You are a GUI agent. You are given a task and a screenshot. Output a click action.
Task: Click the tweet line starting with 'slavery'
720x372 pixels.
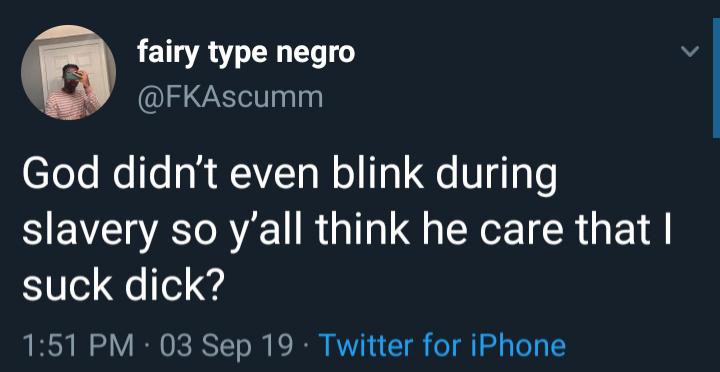(x=347, y=233)
